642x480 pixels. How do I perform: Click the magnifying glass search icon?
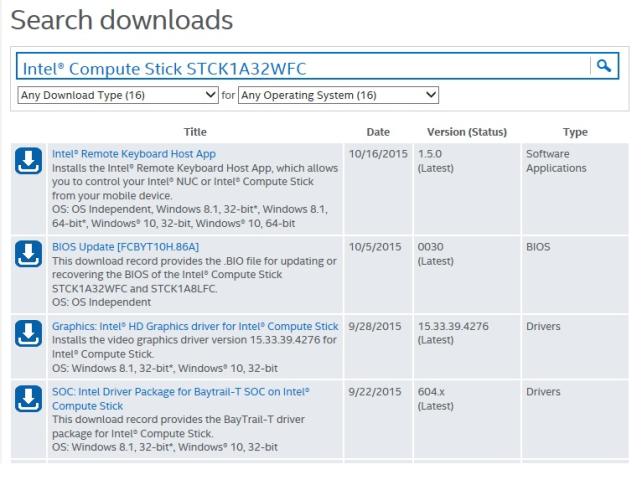pyautogui.click(x=604, y=66)
